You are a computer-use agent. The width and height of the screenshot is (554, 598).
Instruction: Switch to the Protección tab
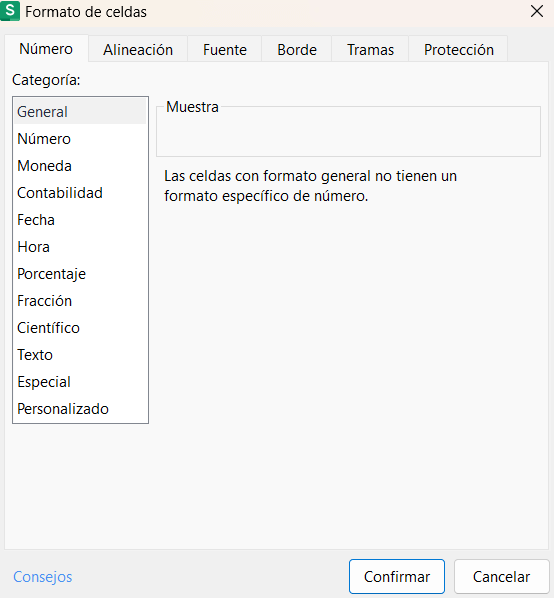point(459,50)
